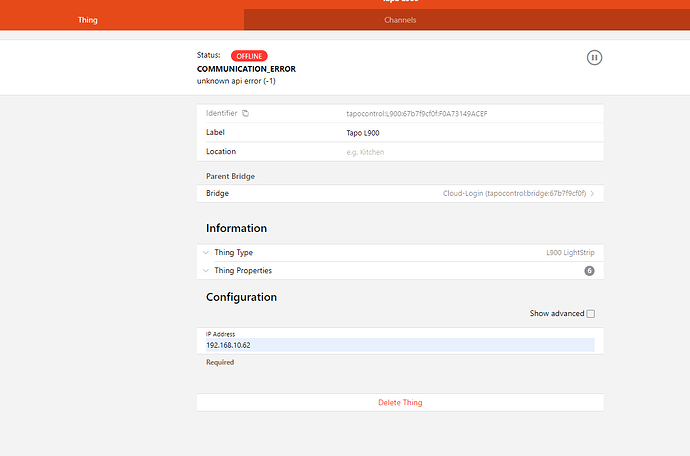
Task: Open the Cloud-Login bridge entry
Action: pos(400,193)
